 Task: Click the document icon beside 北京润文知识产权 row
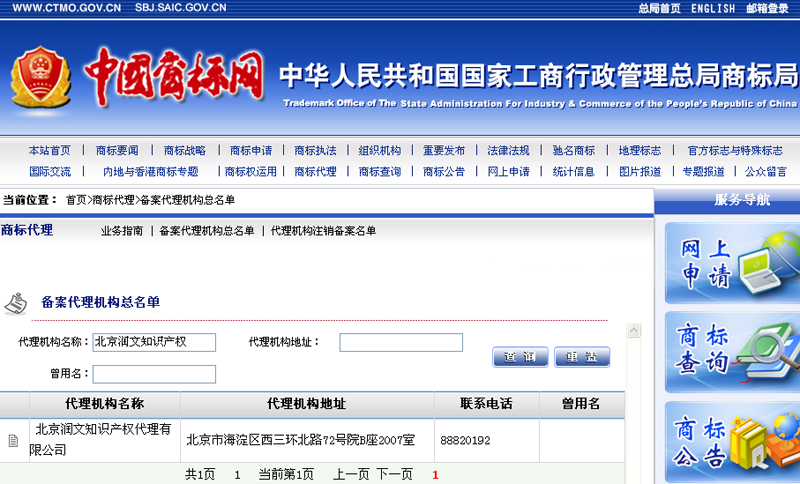[x=14, y=440]
